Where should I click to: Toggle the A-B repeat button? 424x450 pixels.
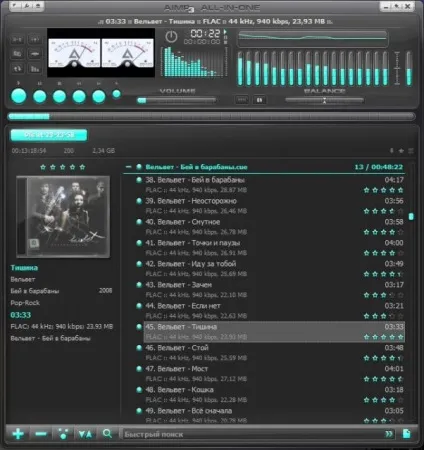coord(17,39)
